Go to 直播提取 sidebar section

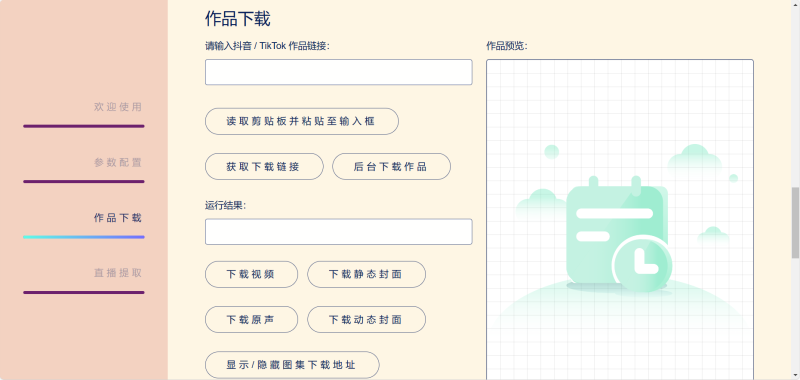click(118, 273)
